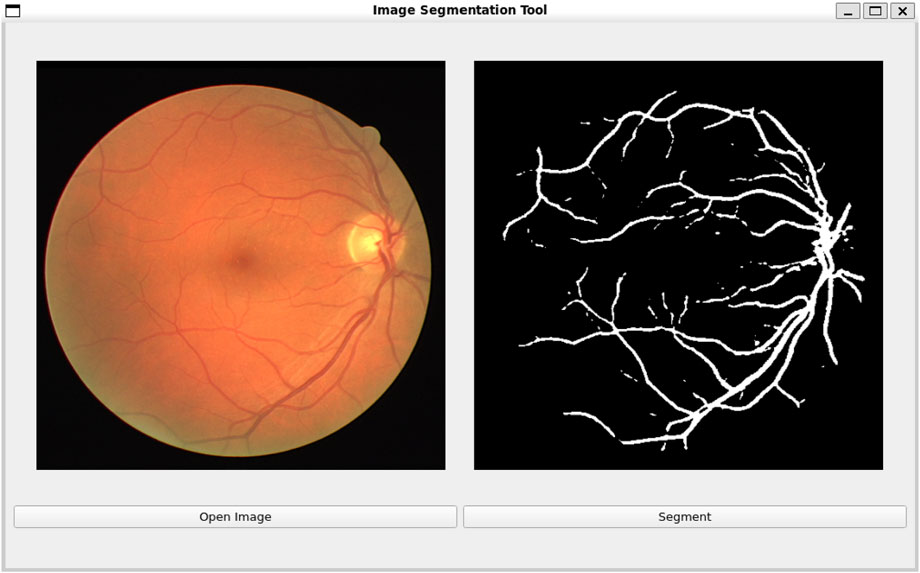Select the retinal fundus source image

tap(241, 265)
